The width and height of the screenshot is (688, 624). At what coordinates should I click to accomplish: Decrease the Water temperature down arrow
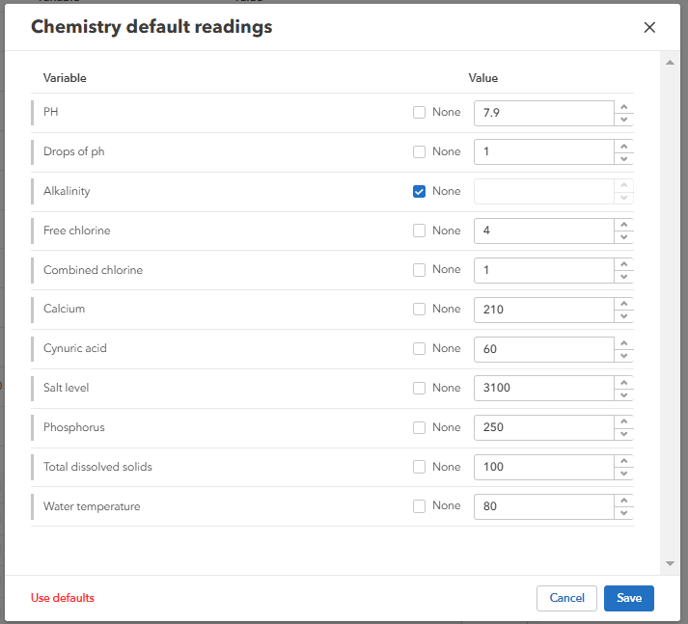click(x=624, y=513)
